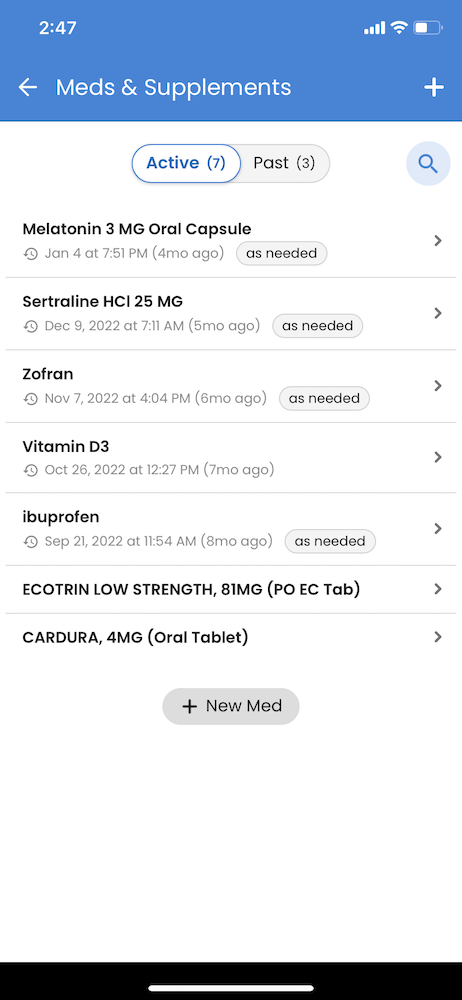
Task: Tap history clock icon under Sertraline
Action: [x=31, y=327]
